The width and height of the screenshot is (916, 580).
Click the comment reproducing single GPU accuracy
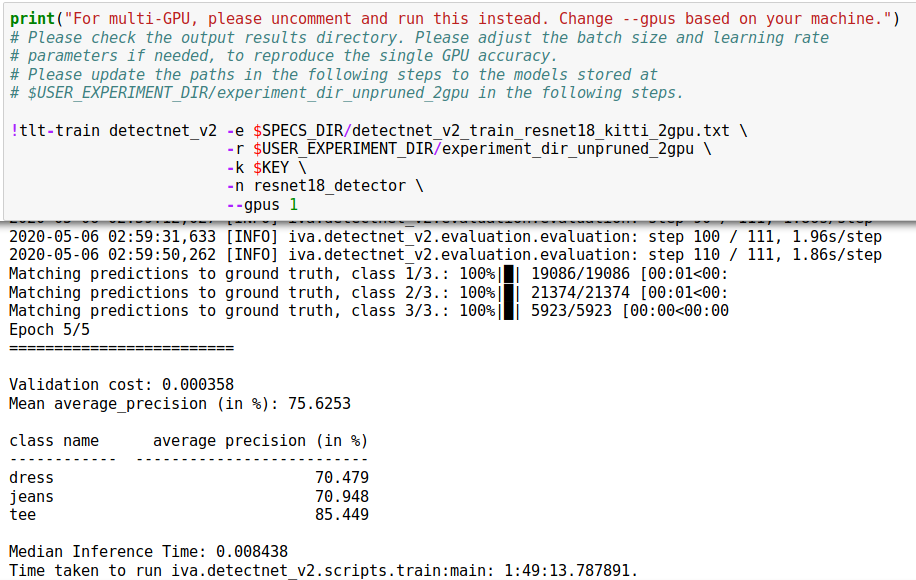[x=284, y=56]
